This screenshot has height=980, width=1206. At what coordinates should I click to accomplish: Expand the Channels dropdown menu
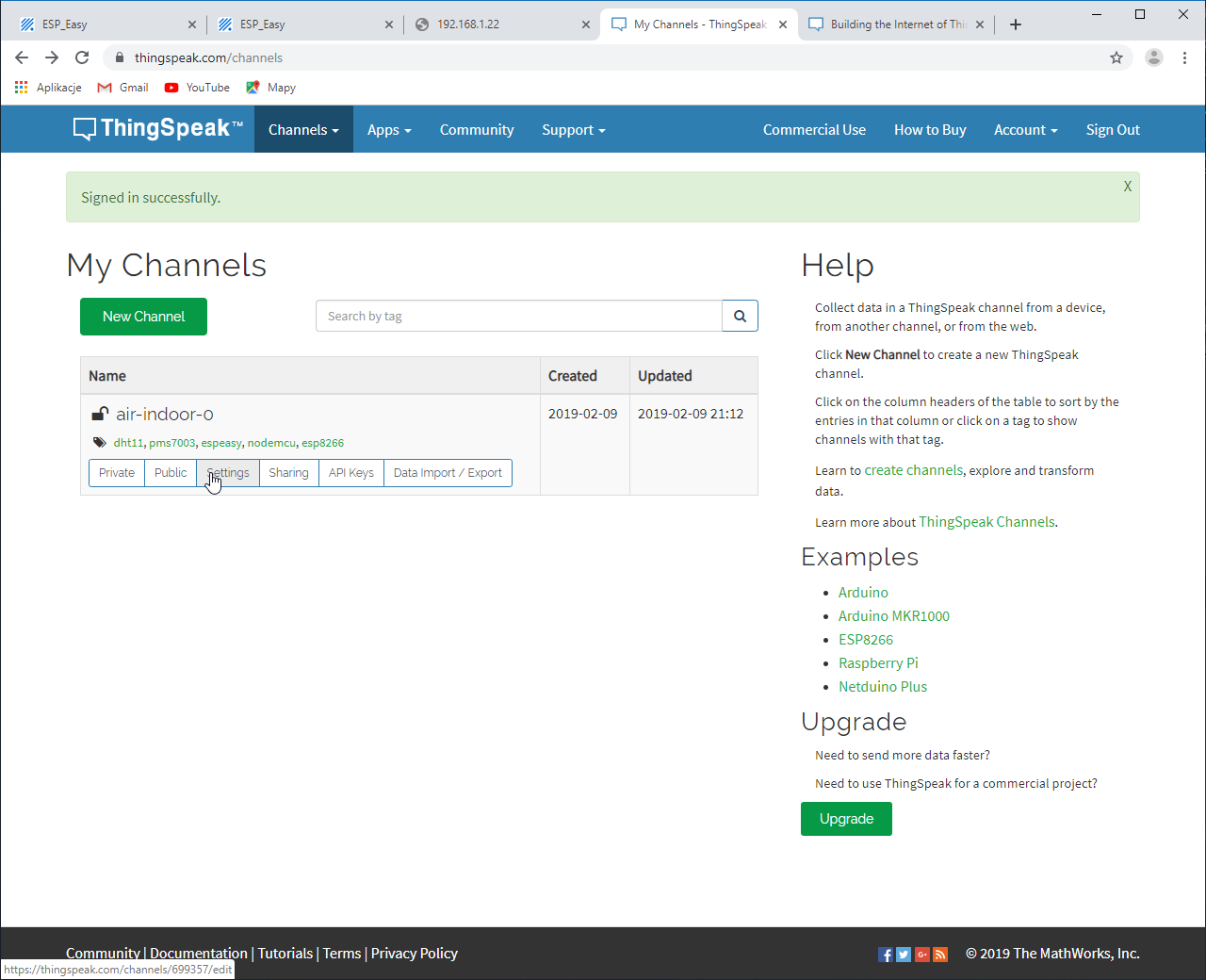click(303, 129)
